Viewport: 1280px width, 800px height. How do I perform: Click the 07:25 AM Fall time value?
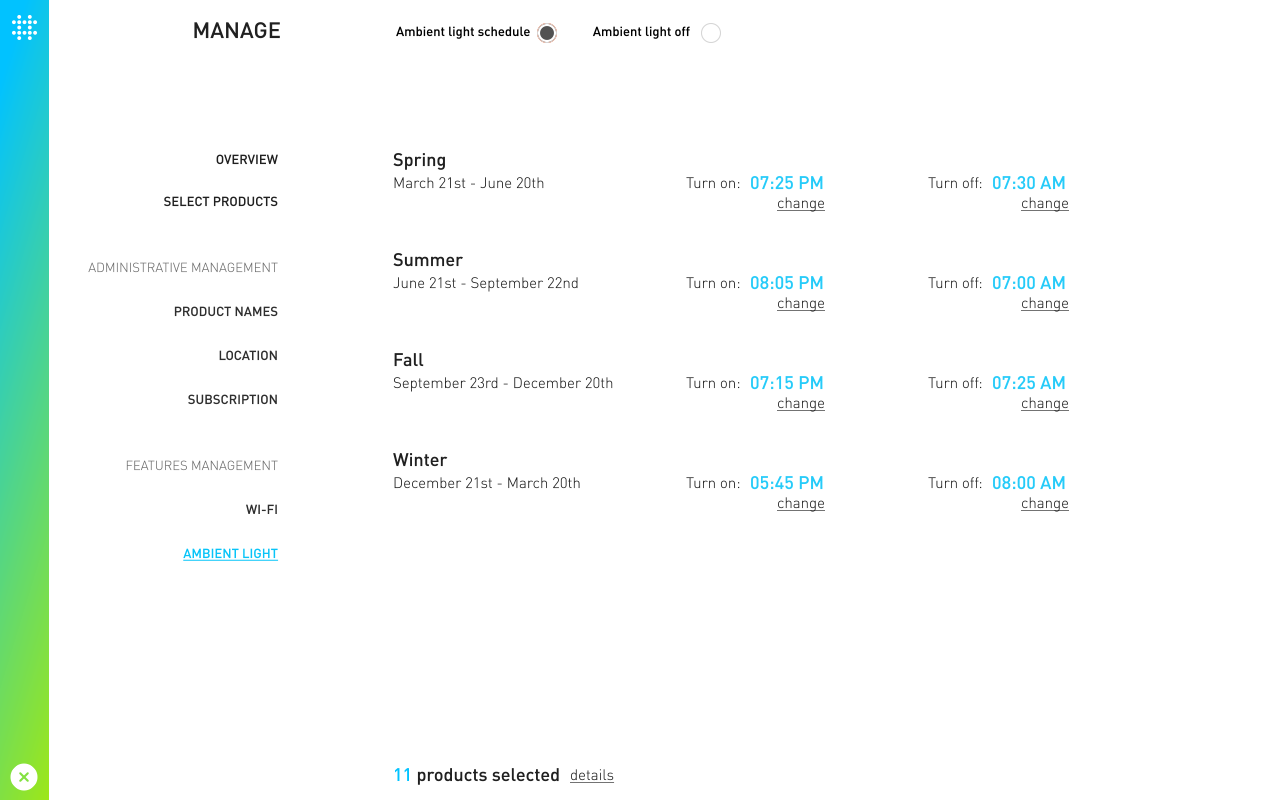click(x=1029, y=383)
